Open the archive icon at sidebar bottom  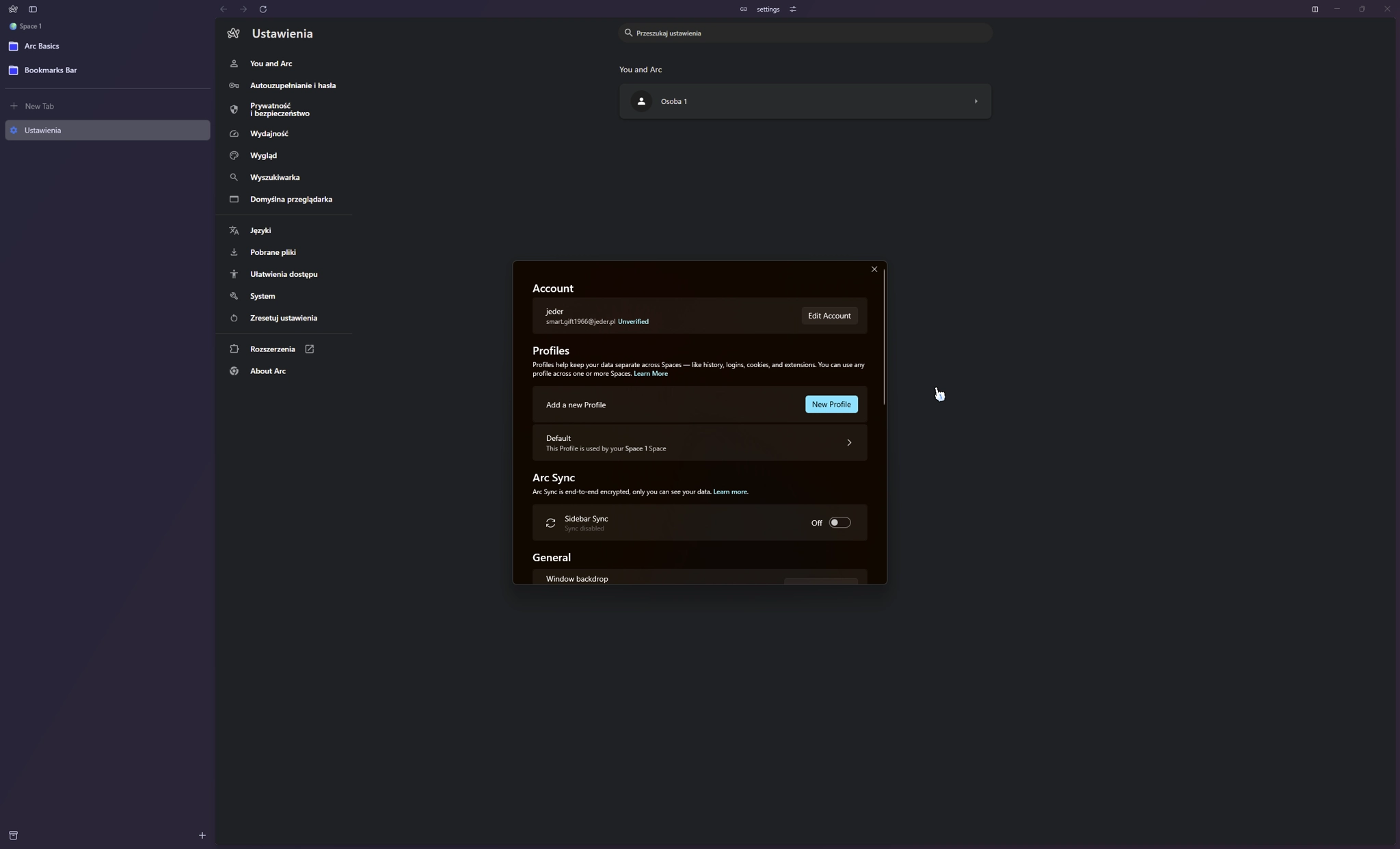click(13, 835)
